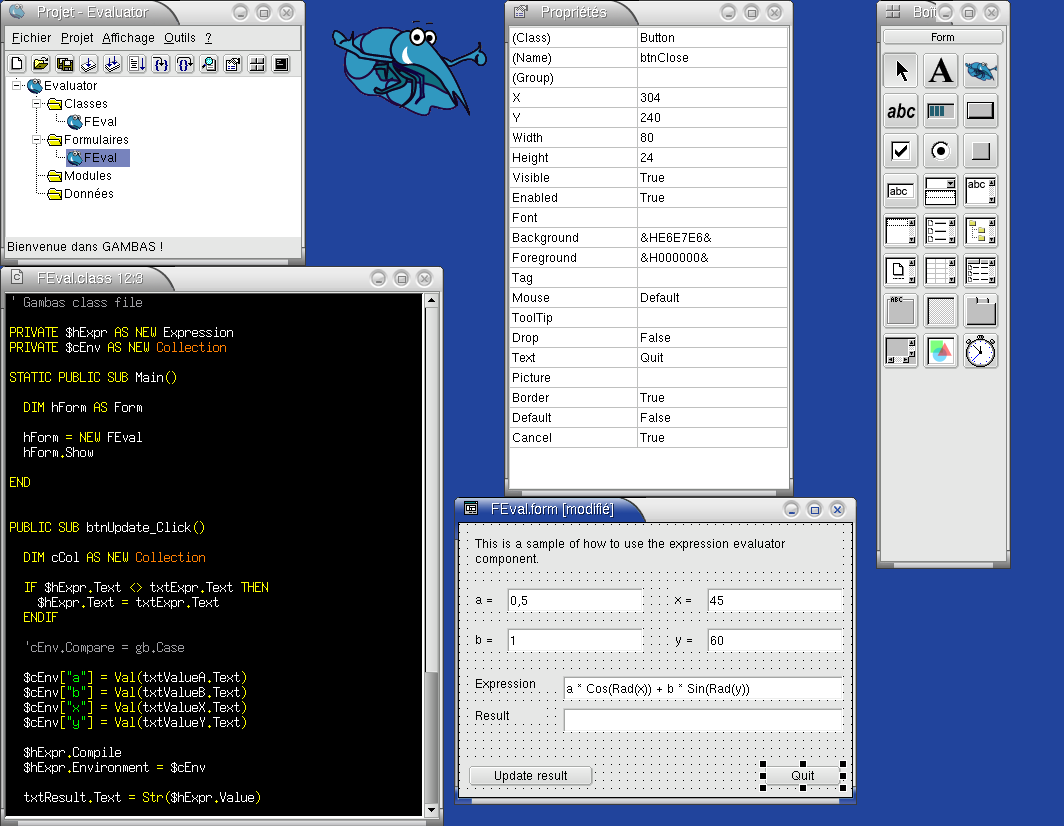Open the Fichier menu

(31, 38)
